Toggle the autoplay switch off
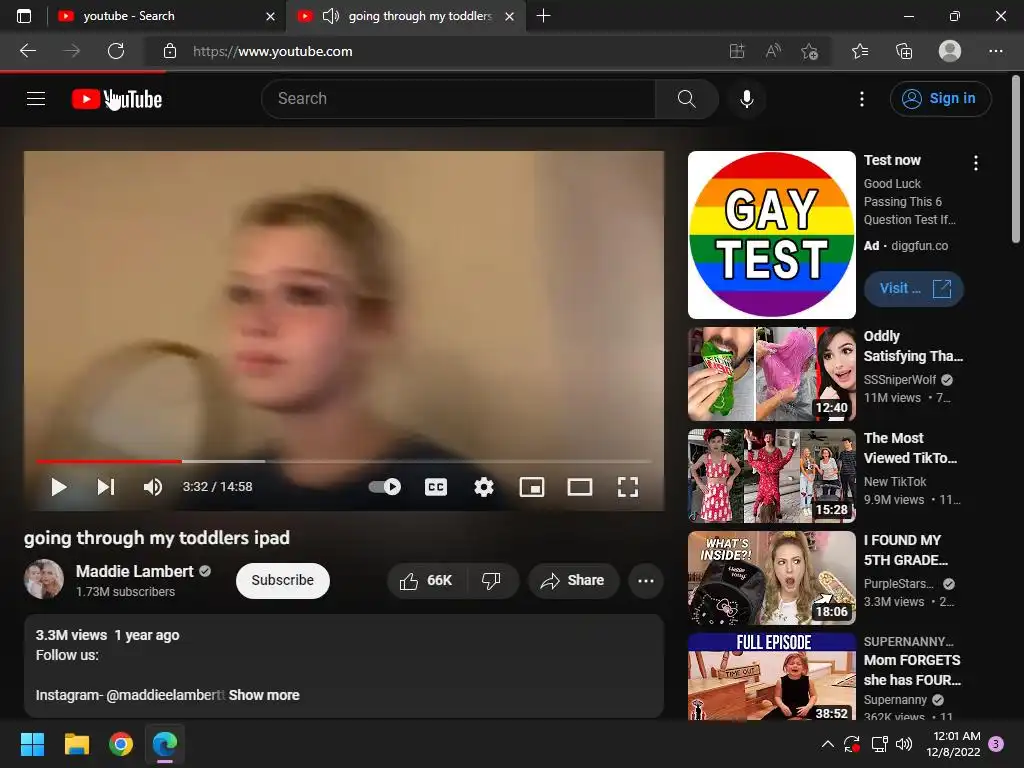The height and width of the screenshot is (768, 1024). point(385,487)
